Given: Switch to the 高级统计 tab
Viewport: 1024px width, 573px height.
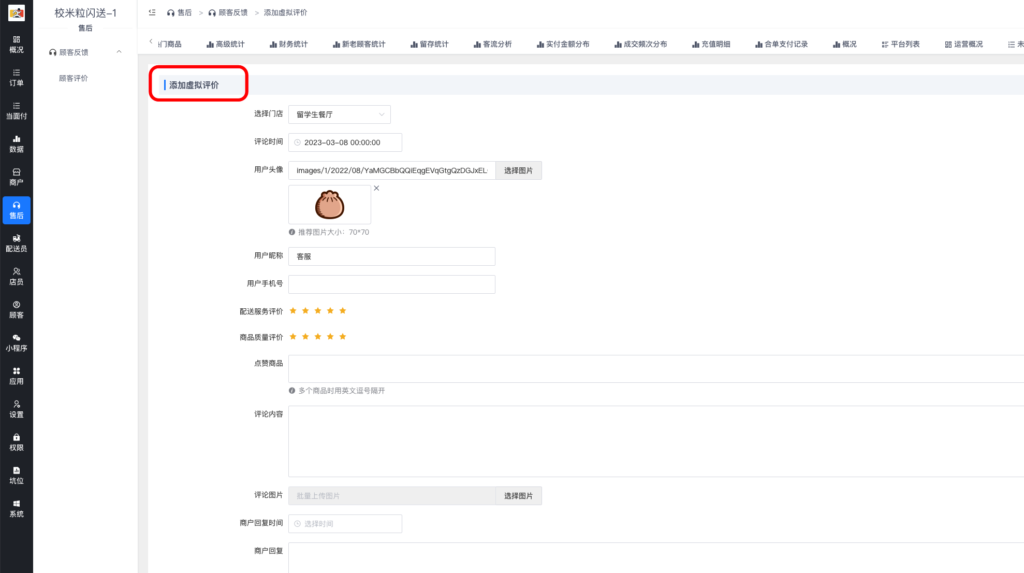Looking at the screenshot, I should [x=225, y=44].
